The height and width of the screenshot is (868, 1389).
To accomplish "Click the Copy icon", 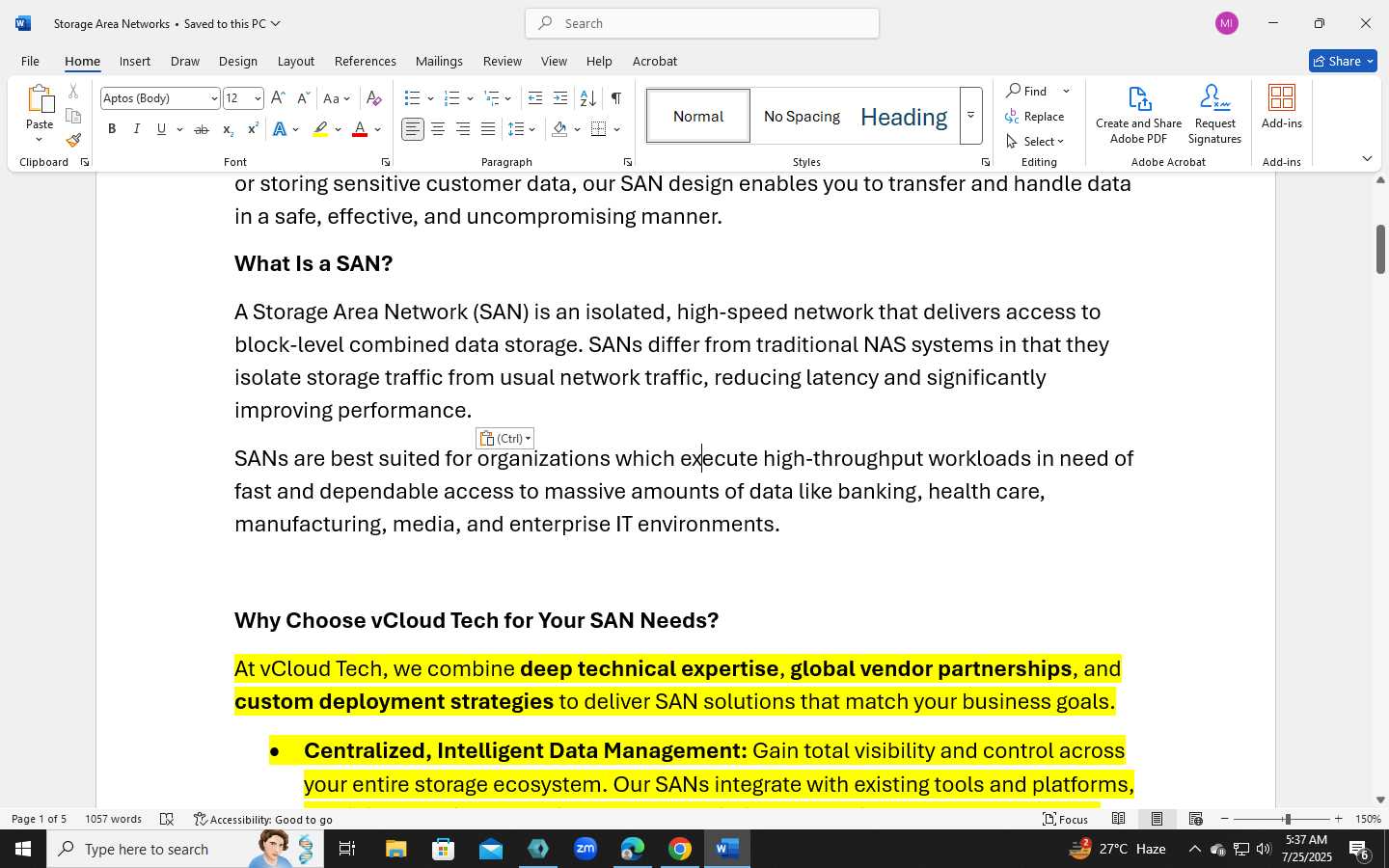I will click(73, 116).
